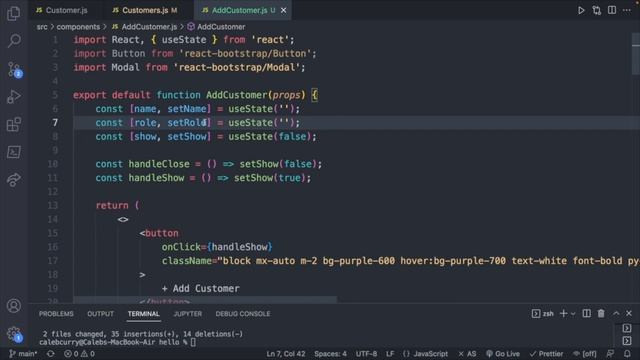
Task: Click the terminal prompt input
Action: pos(193,342)
